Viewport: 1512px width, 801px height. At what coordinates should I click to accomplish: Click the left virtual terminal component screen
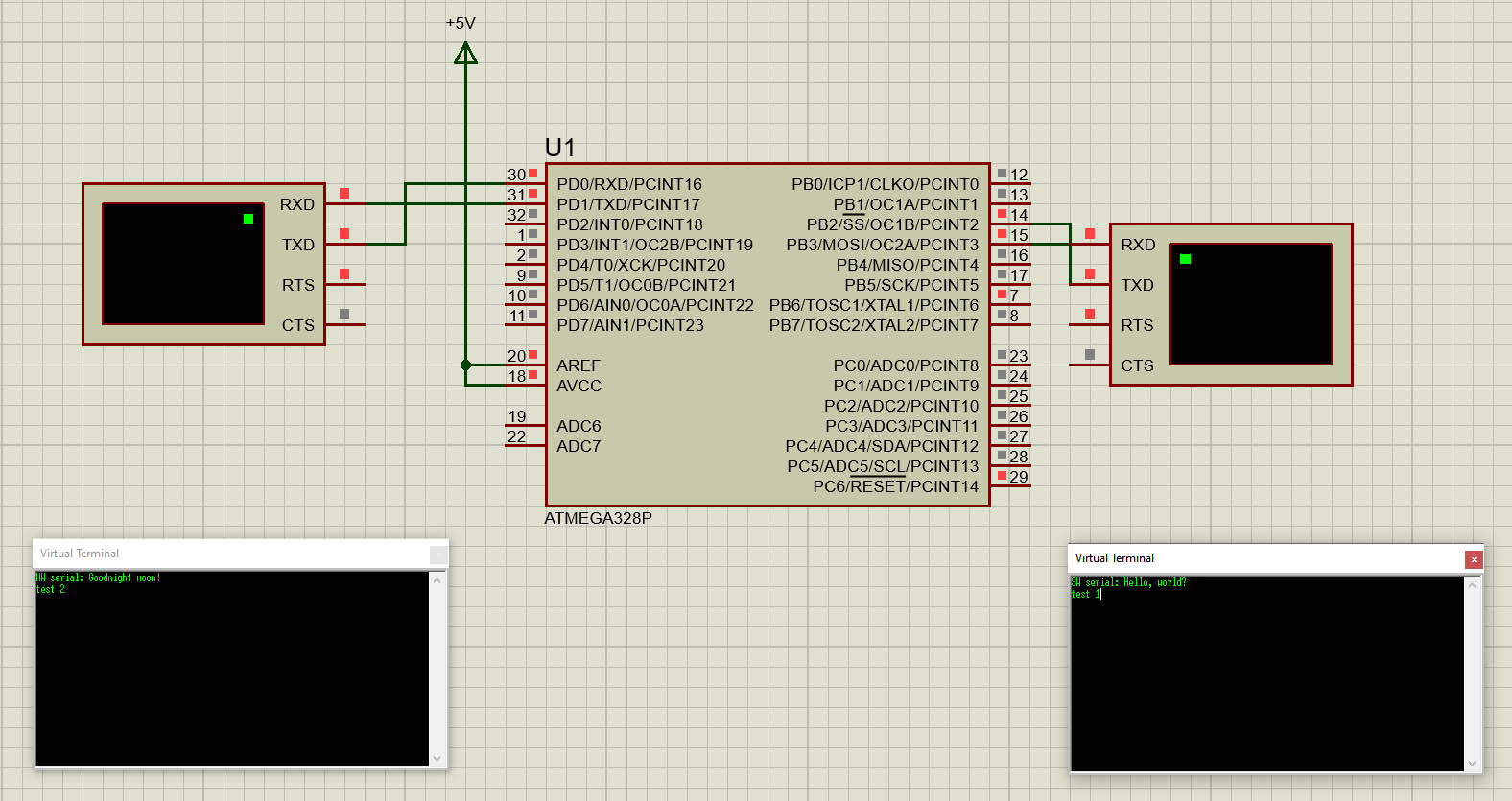click(182, 264)
